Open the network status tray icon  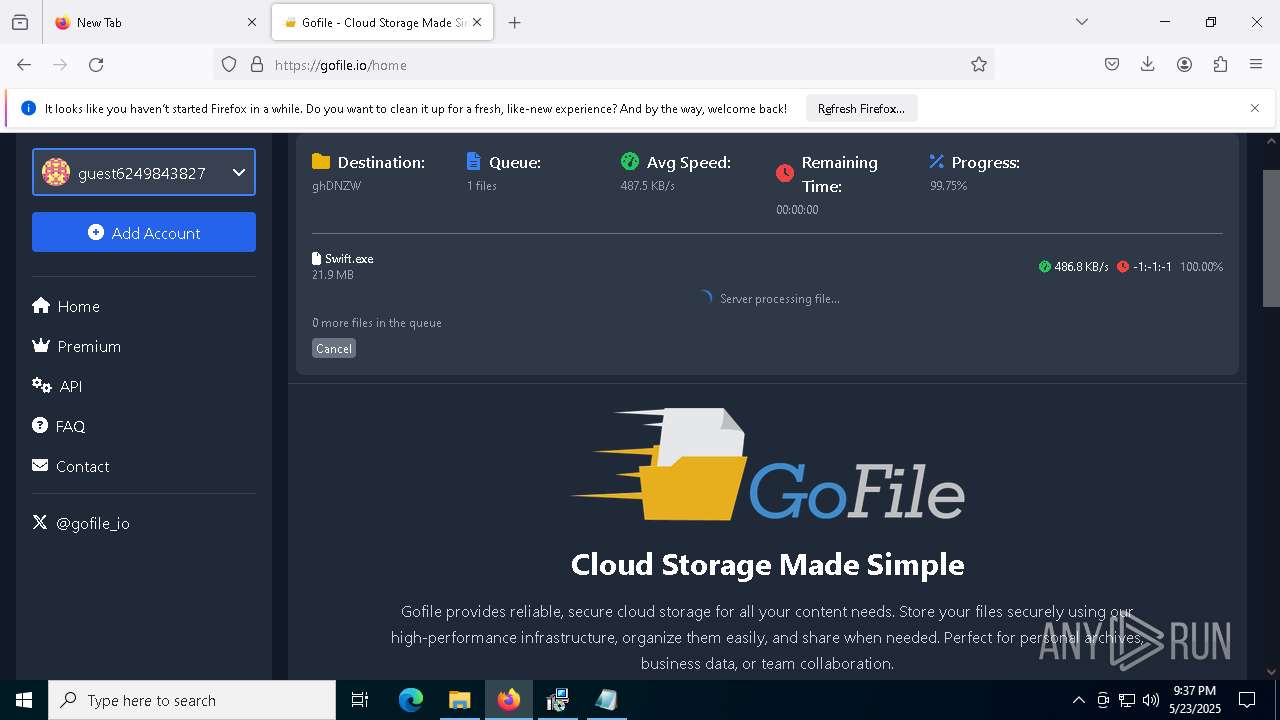[x=1127, y=700]
